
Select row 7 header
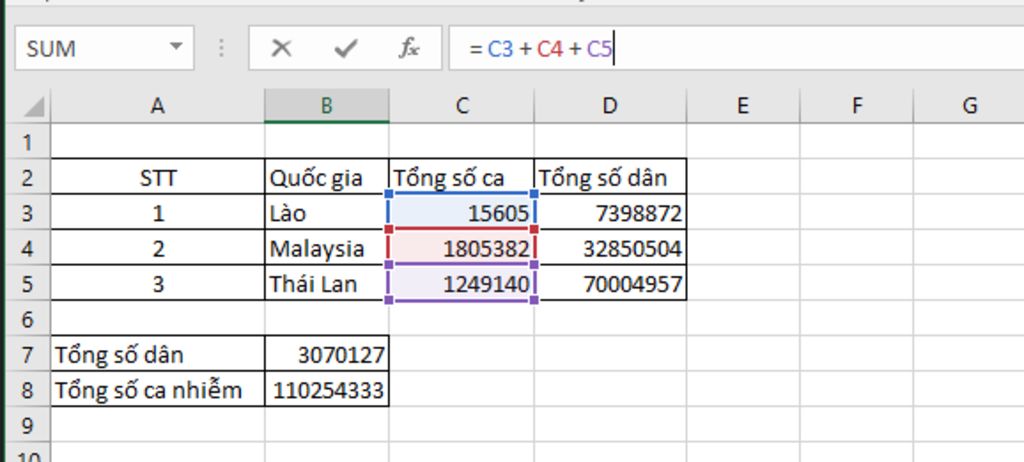(x=27, y=354)
